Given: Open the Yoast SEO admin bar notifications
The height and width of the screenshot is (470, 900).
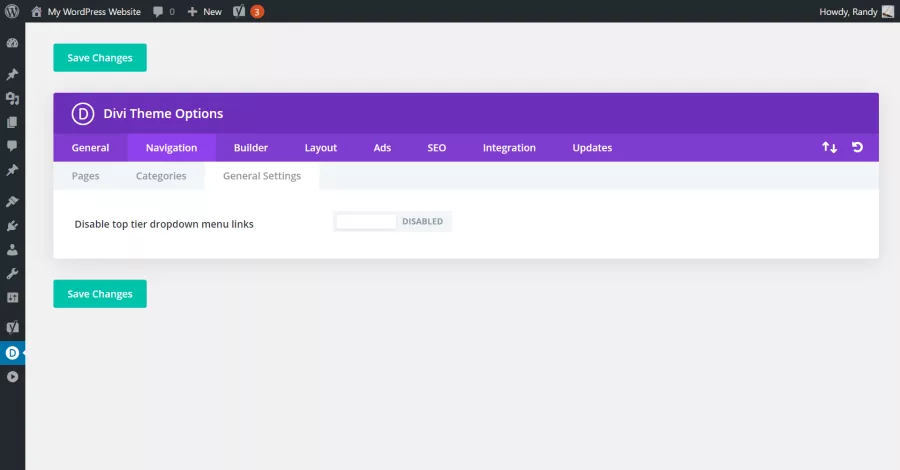Looking at the screenshot, I should [x=249, y=11].
